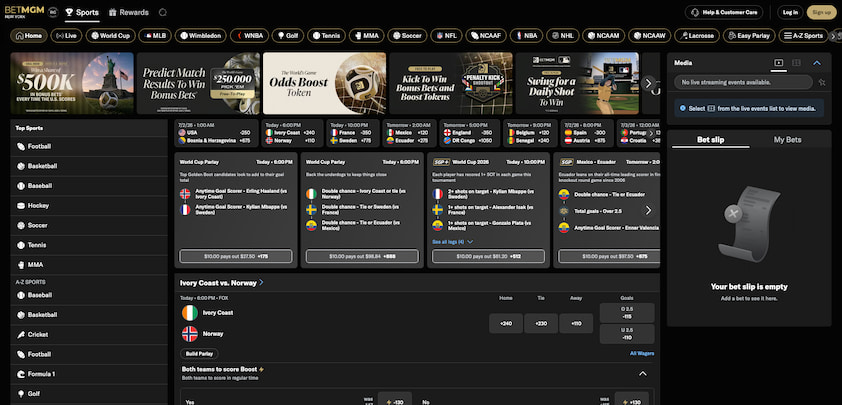Click the RG responsible gaming badge icon
This screenshot has width=842, height=405.
tap(53, 12)
